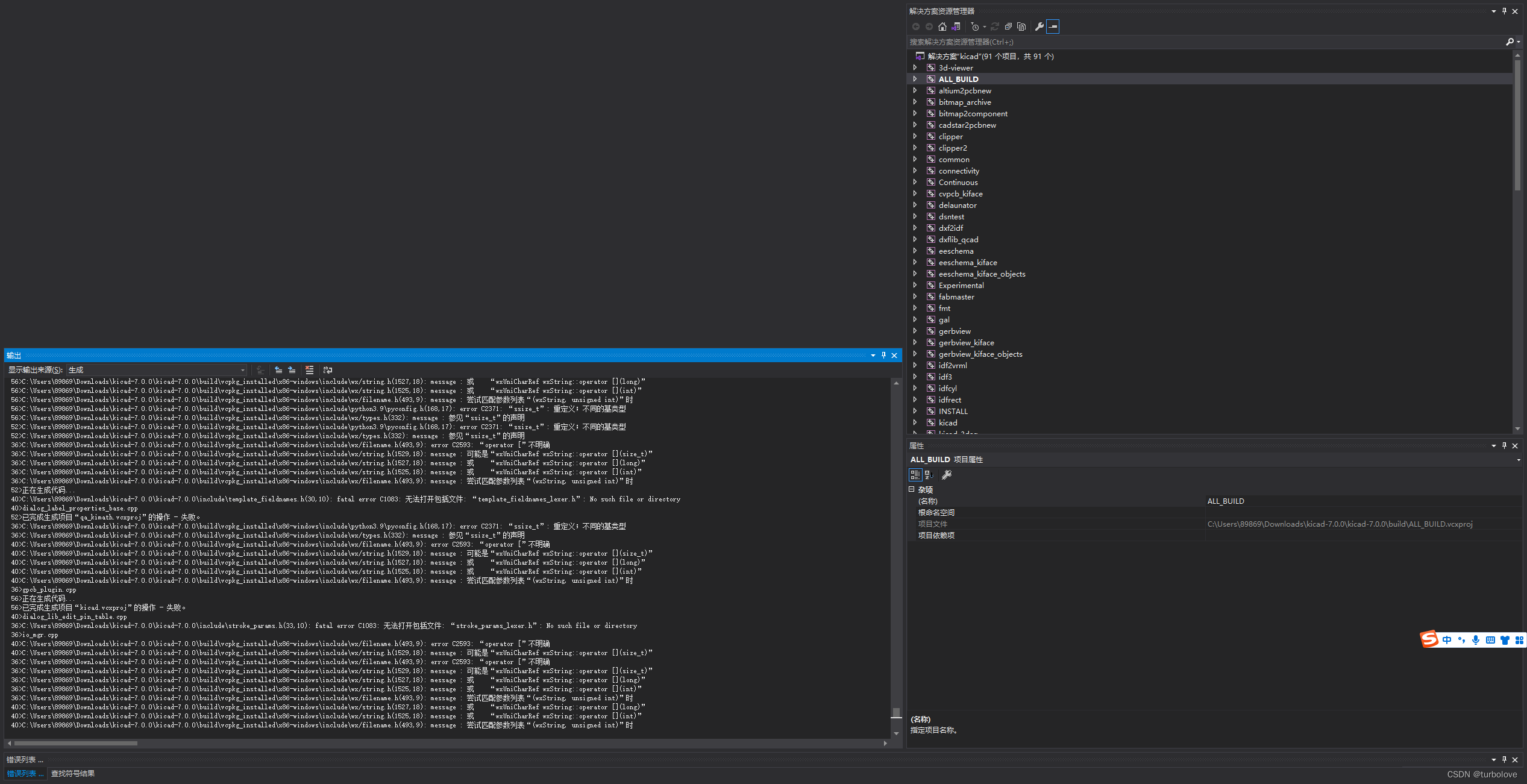
Task: Select the solution 'kicad' root node
Action: (991, 56)
